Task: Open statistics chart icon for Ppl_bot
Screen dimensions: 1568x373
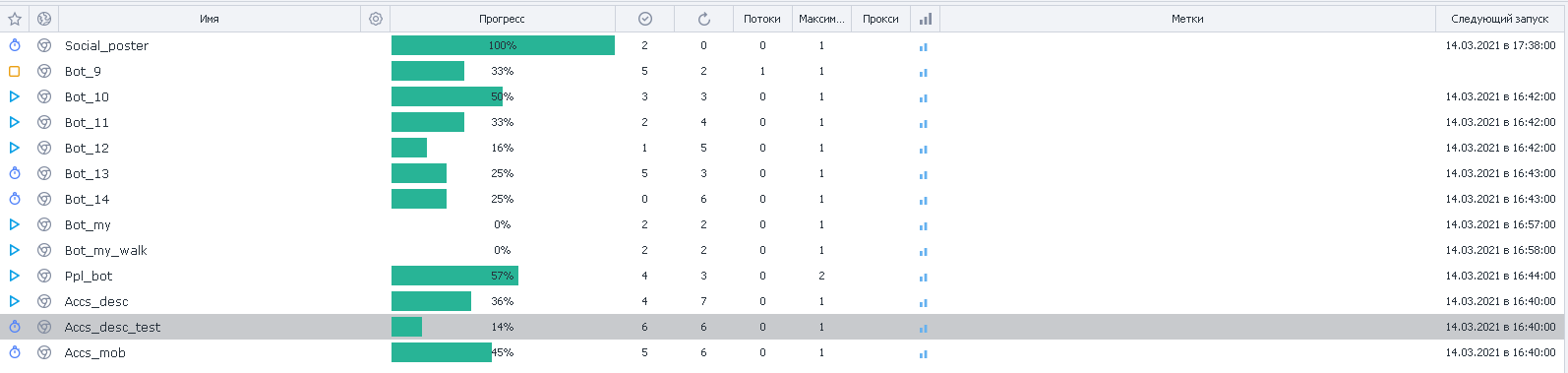Action: [x=923, y=277]
